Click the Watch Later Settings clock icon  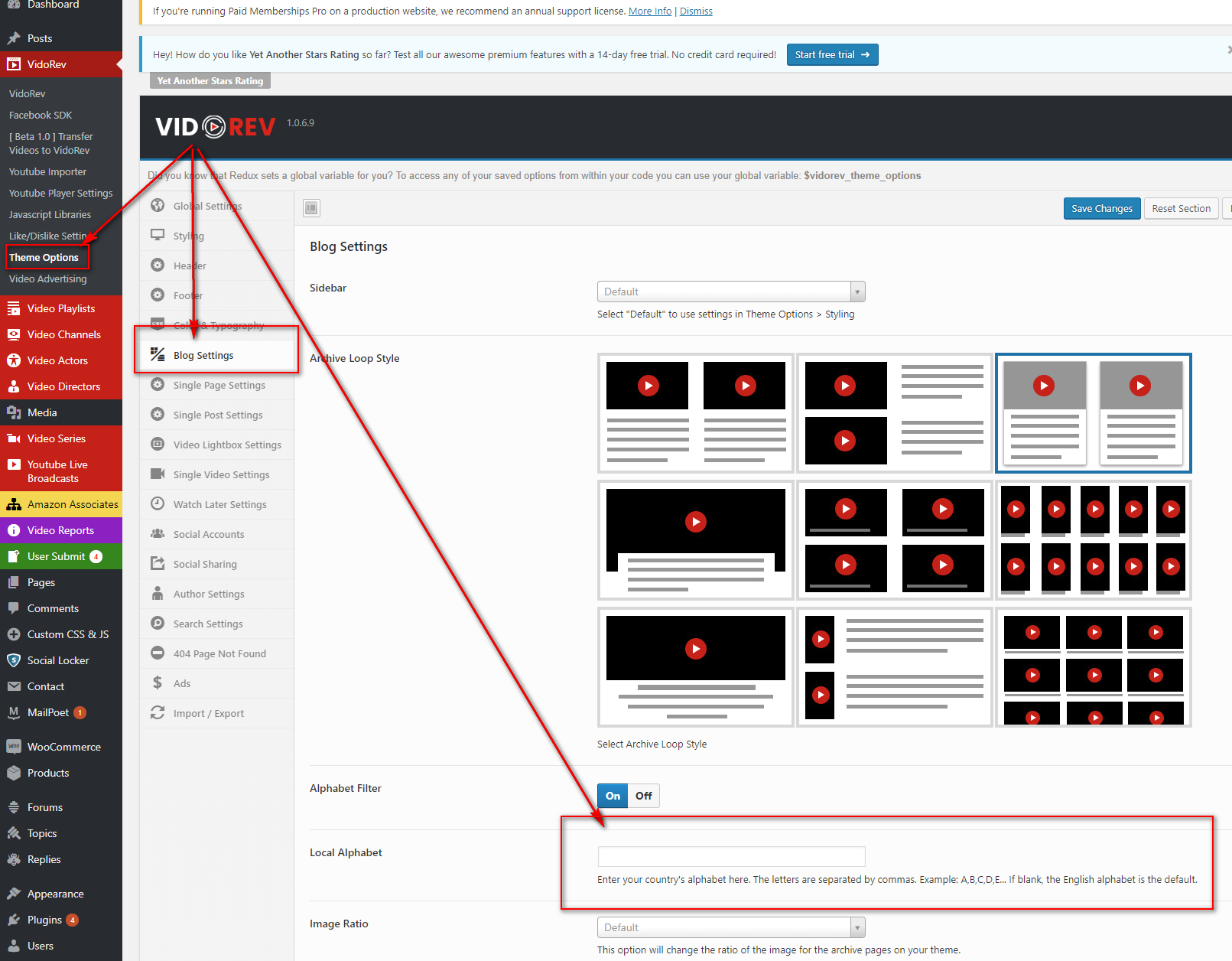click(158, 503)
